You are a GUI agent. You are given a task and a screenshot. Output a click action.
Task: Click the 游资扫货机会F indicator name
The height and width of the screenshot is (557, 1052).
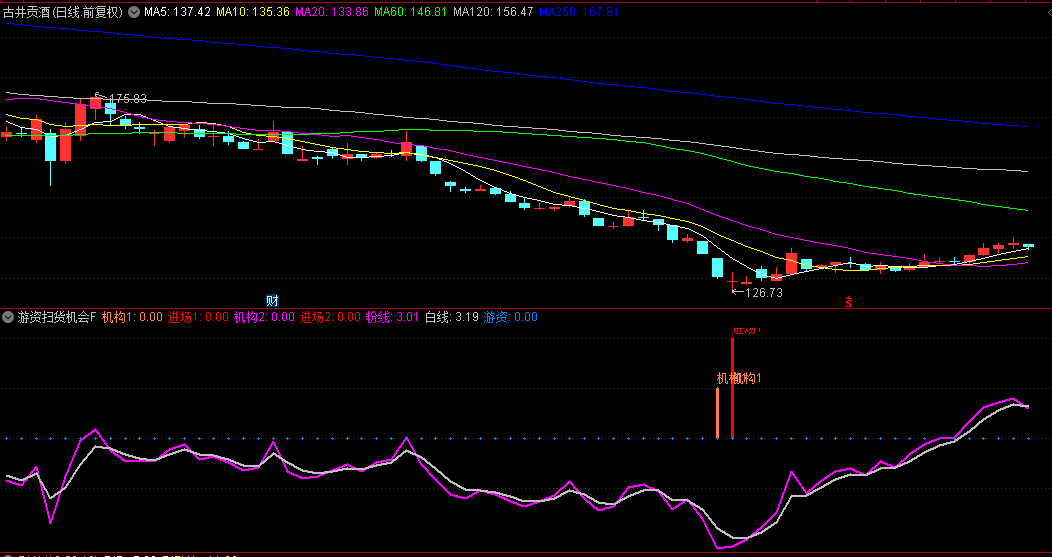click(x=57, y=317)
